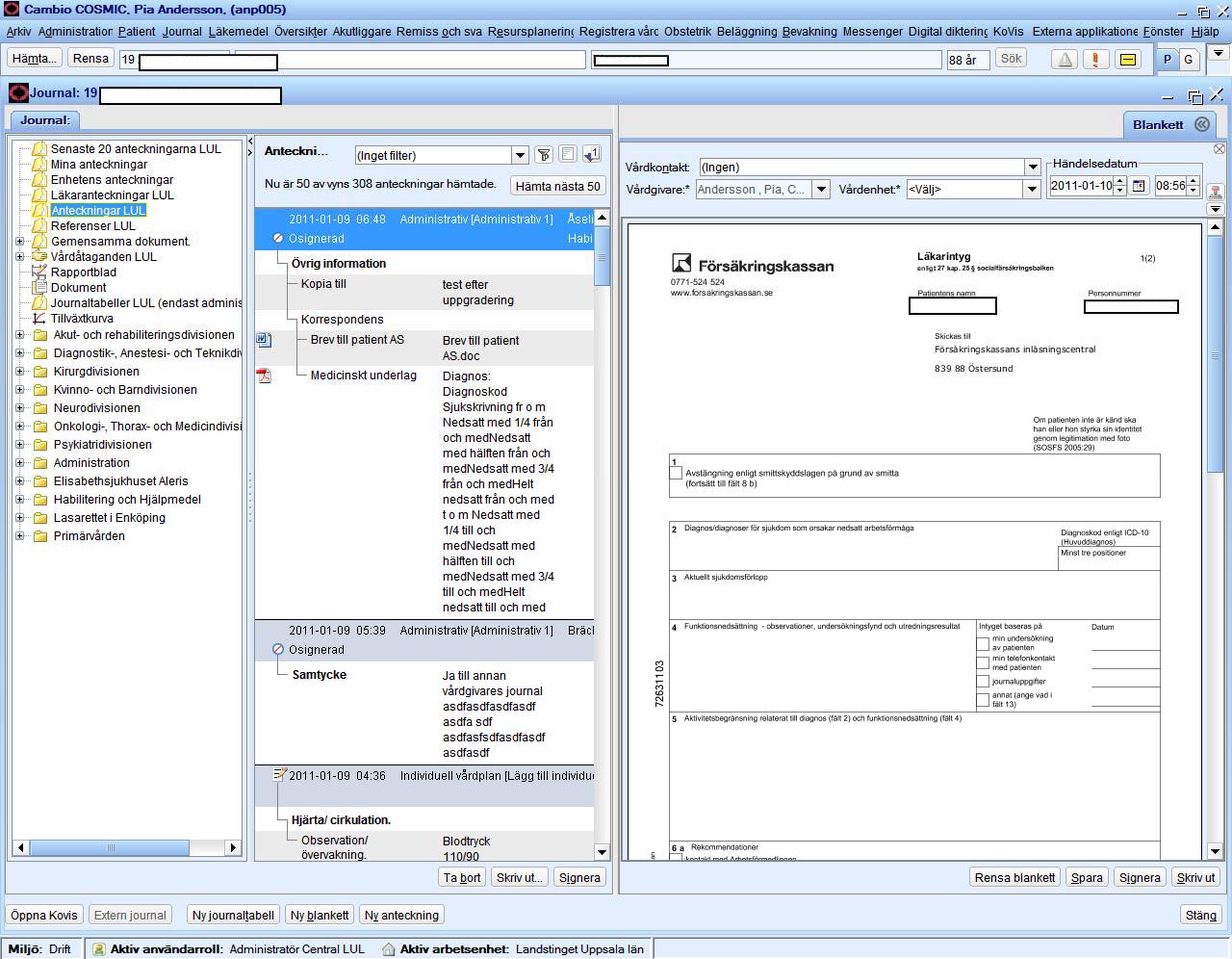Click Signera button under note list
The width and height of the screenshot is (1232, 959).
tap(579, 877)
